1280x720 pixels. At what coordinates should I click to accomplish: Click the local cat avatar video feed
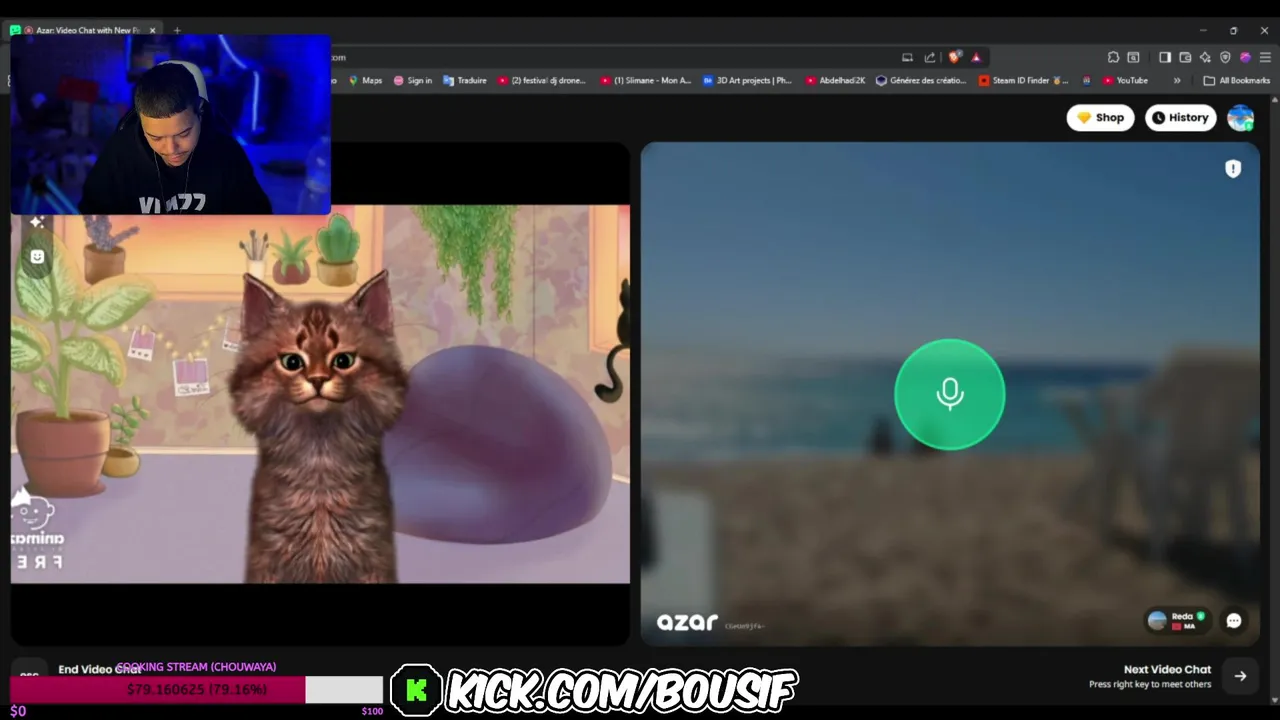tap(320, 394)
